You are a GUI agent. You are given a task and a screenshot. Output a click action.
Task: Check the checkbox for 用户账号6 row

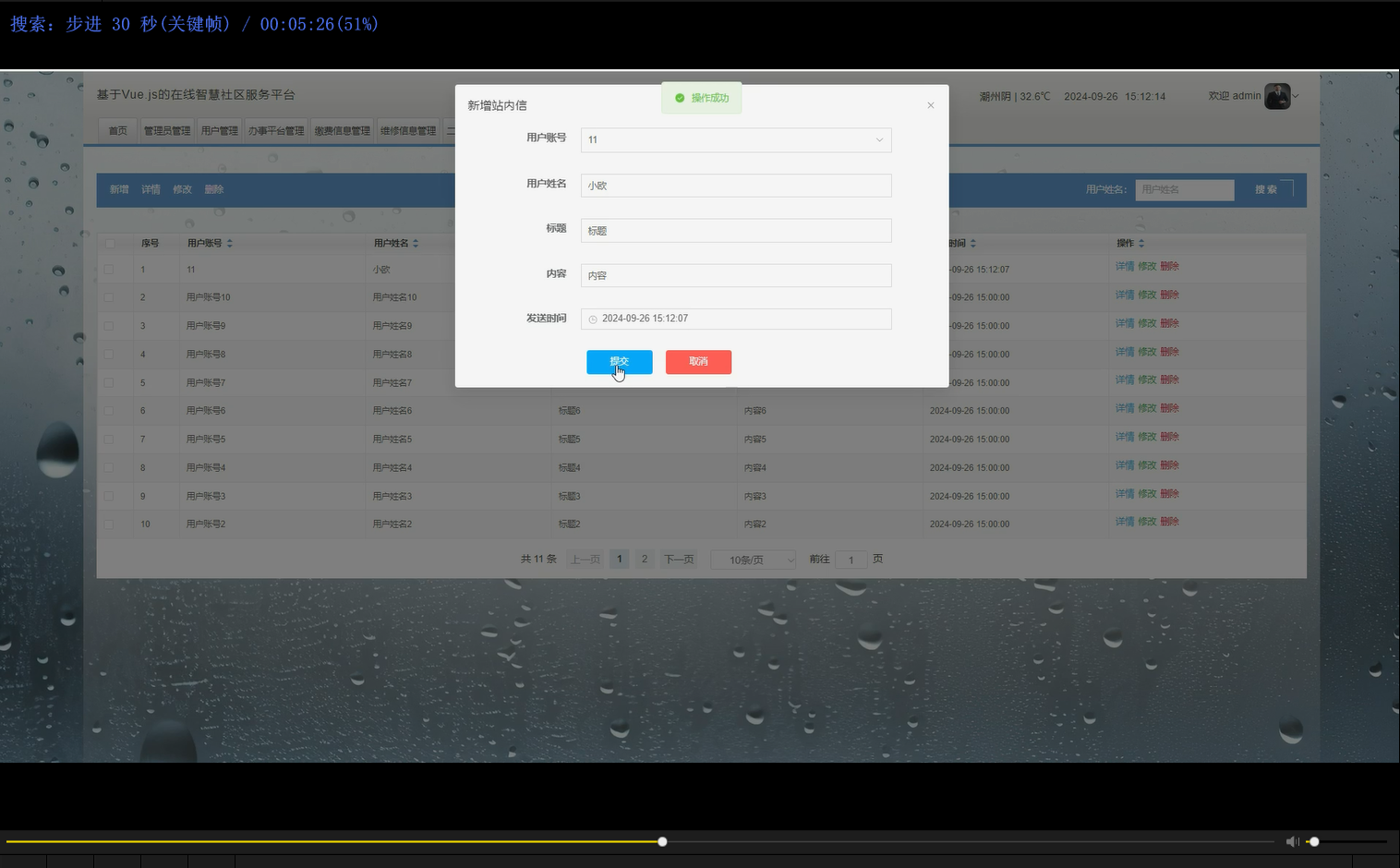pos(109,411)
